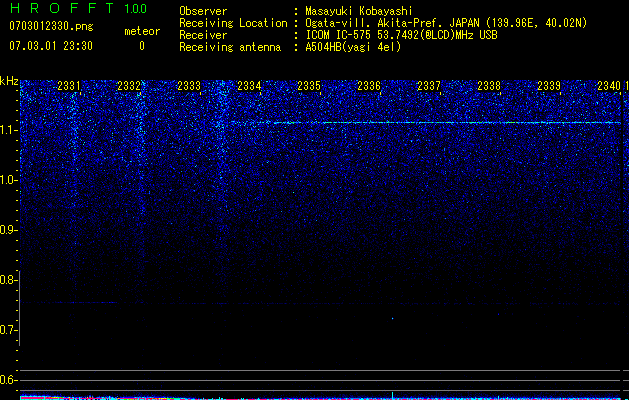Select observer name Masayuki Kobayashi
The height and width of the screenshot is (400, 629).
tap(359, 12)
